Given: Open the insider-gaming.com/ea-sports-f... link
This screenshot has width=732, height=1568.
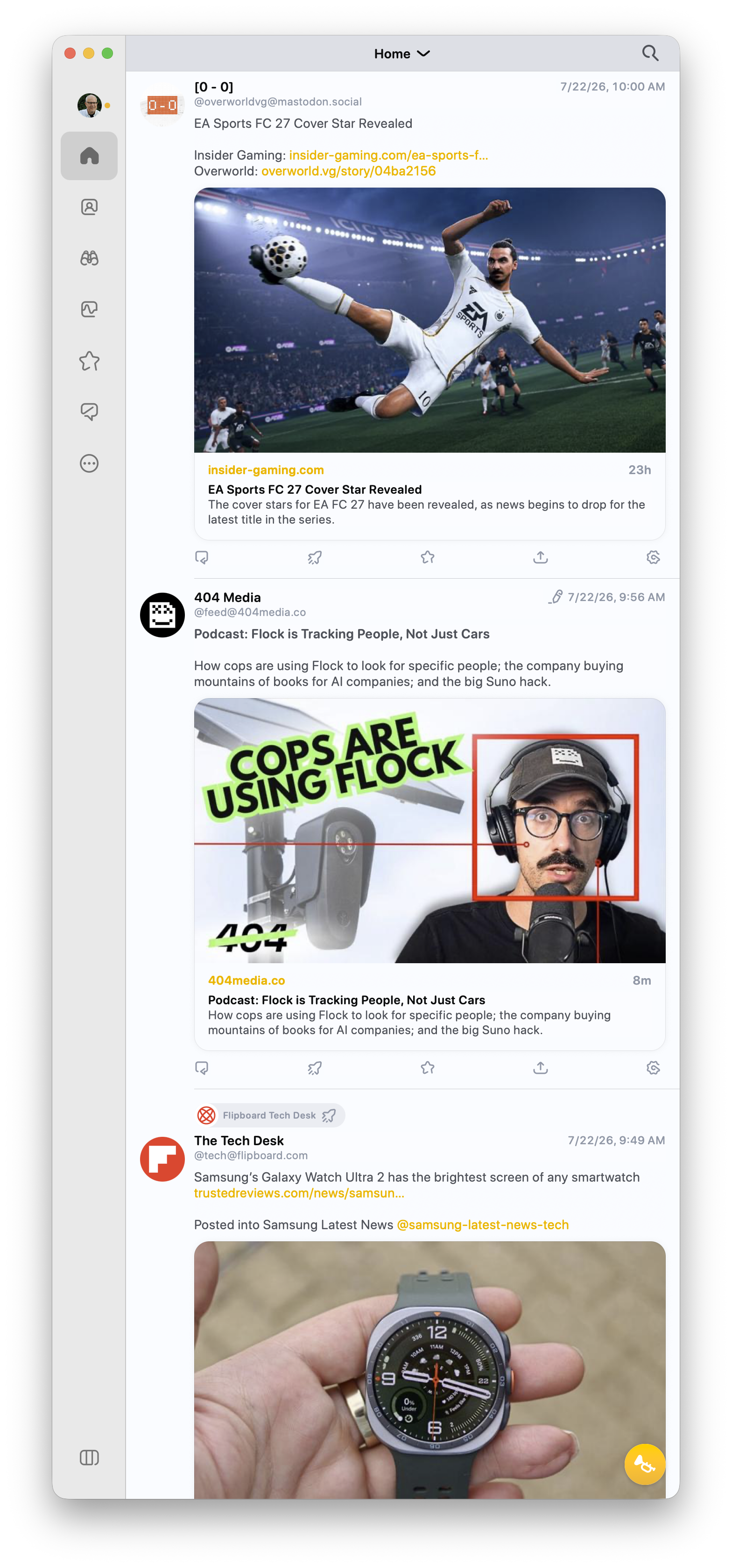Looking at the screenshot, I should click(388, 155).
